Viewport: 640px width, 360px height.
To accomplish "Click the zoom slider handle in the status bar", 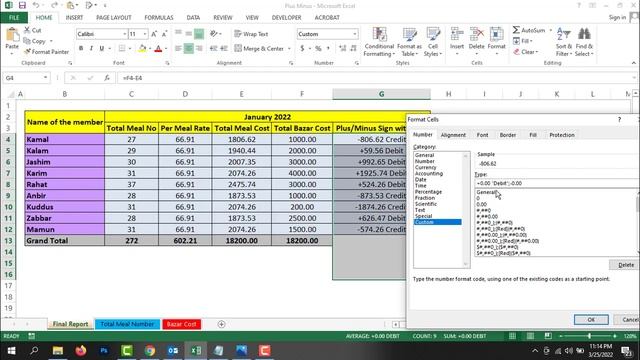I will click(x=589, y=336).
